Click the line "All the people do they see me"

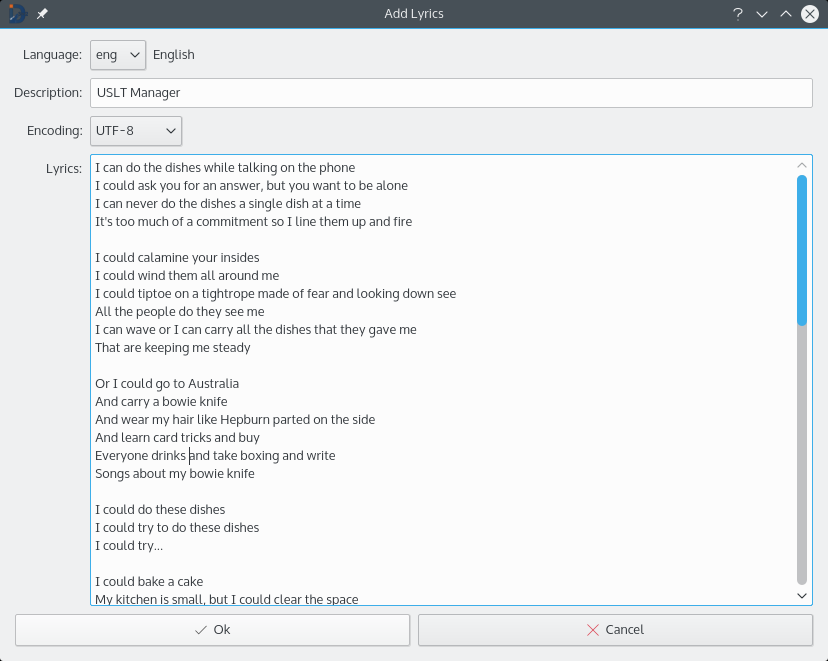coord(180,312)
